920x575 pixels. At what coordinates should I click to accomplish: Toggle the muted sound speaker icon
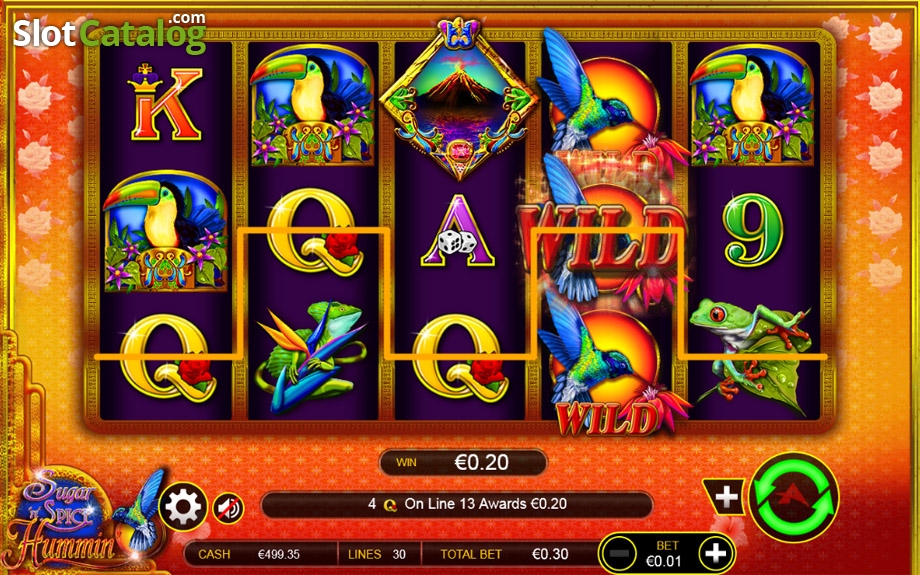click(228, 508)
